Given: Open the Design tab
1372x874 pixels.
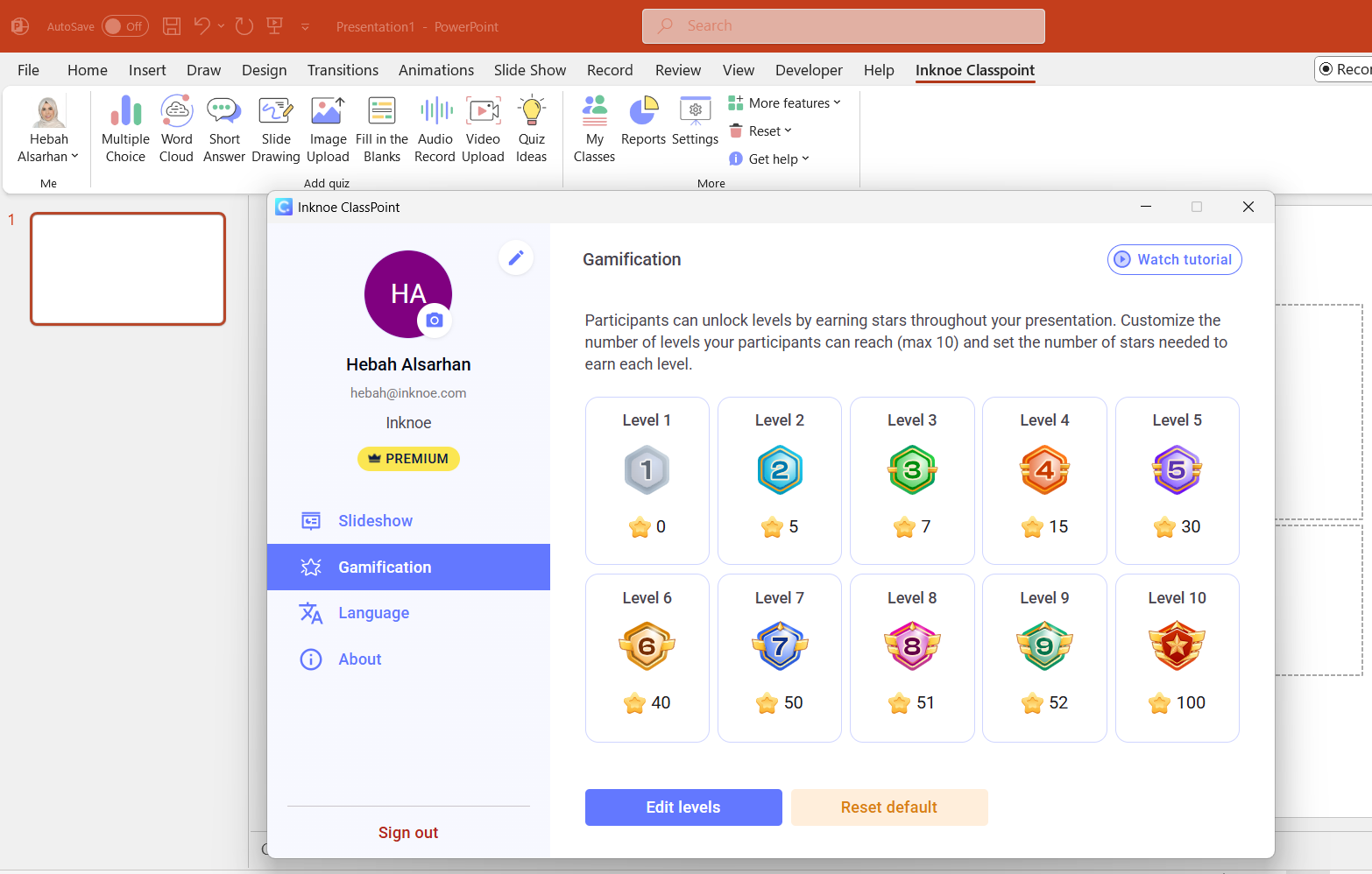Looking at the screenshot, I should click(x=265, y=70).
